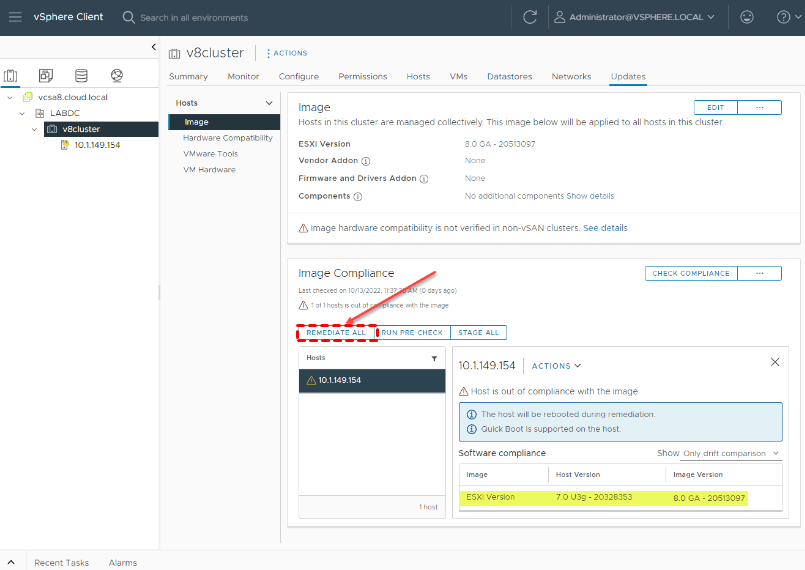Open the hamburger navigation menu
This screenshot has width=805, height=570.
click(15, 17)
